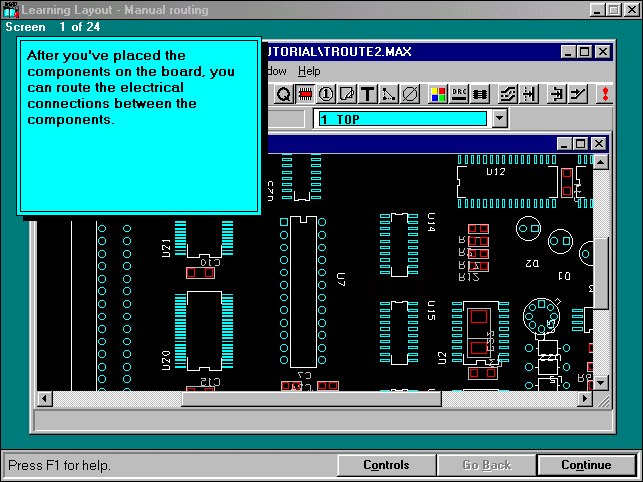The height and width of the screenshot is (482, 643).
Task: Click the horizontal scrollbar right arrow
Action: (x=585, y=399)
